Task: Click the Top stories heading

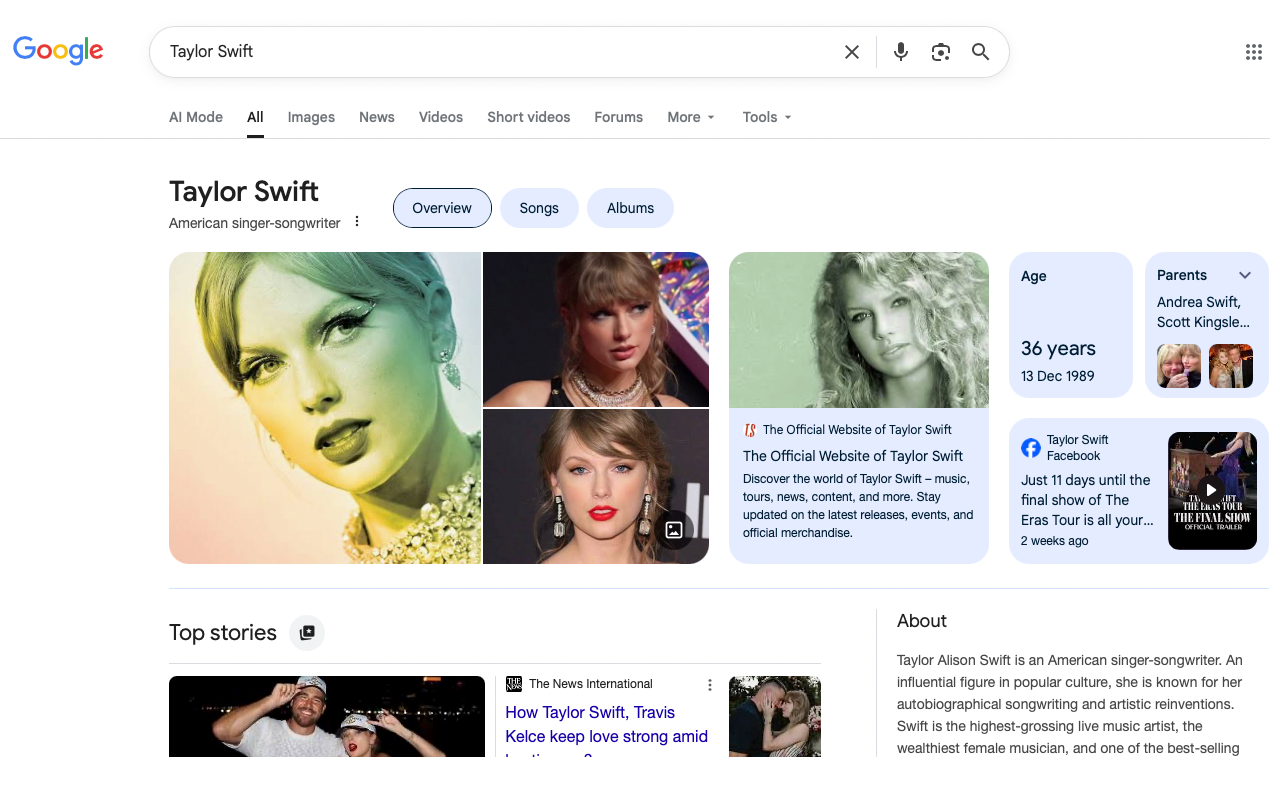Action: pyautogui.click(x=223, y=632)
